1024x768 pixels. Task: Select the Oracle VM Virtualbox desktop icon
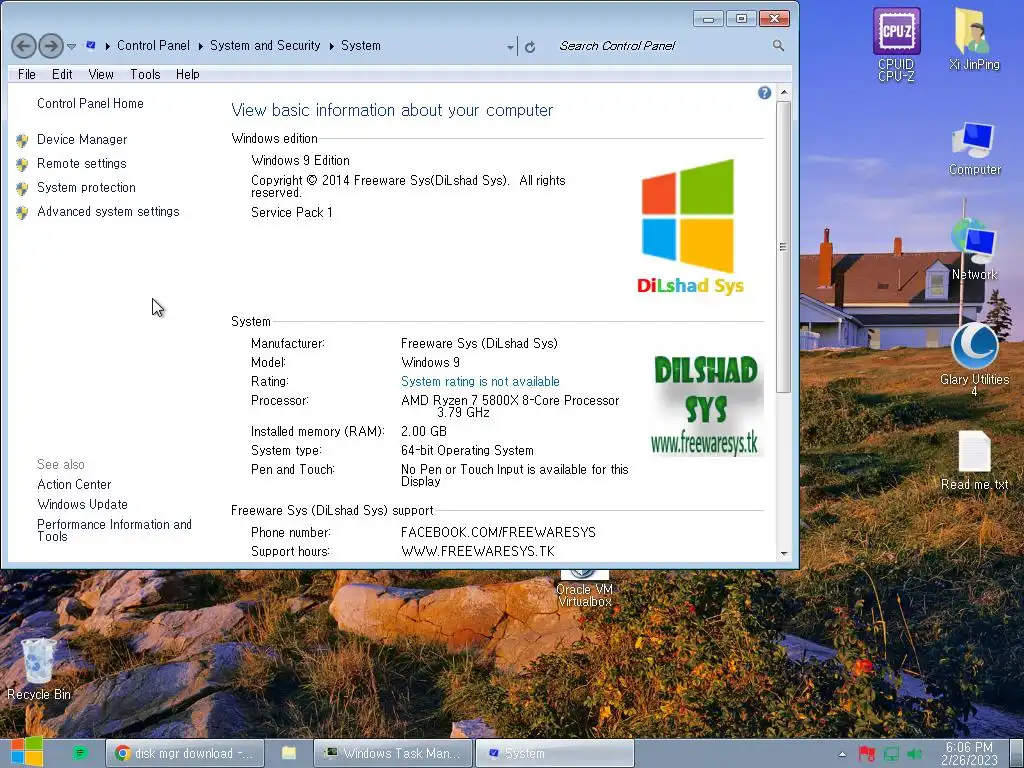click(x=584, y=588)
